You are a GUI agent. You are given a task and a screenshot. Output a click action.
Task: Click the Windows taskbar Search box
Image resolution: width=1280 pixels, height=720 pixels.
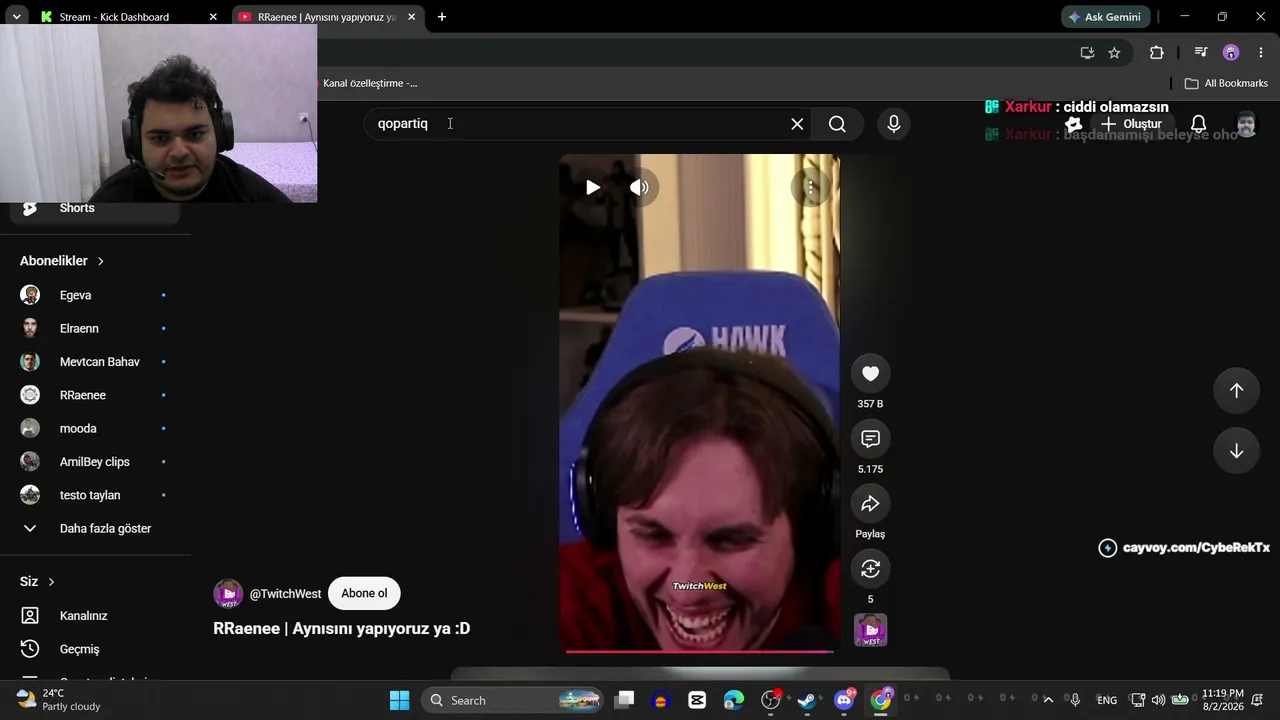512,700
